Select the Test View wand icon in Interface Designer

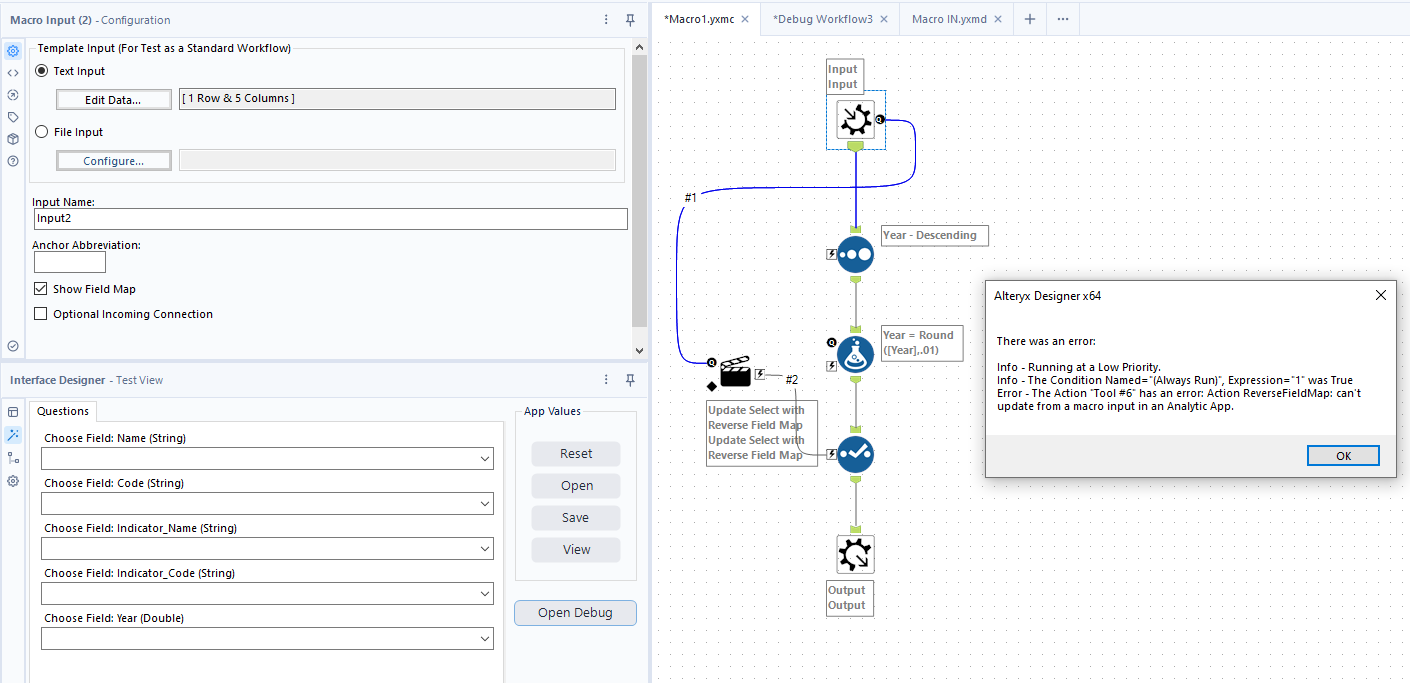pos(14,434)
